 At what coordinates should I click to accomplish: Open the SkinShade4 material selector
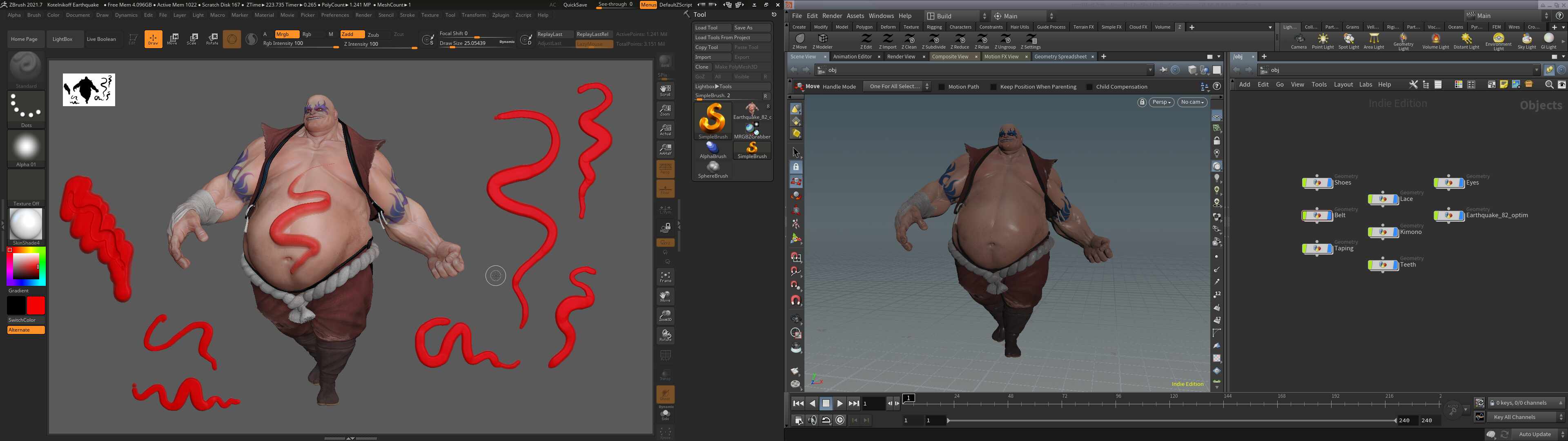26,227
